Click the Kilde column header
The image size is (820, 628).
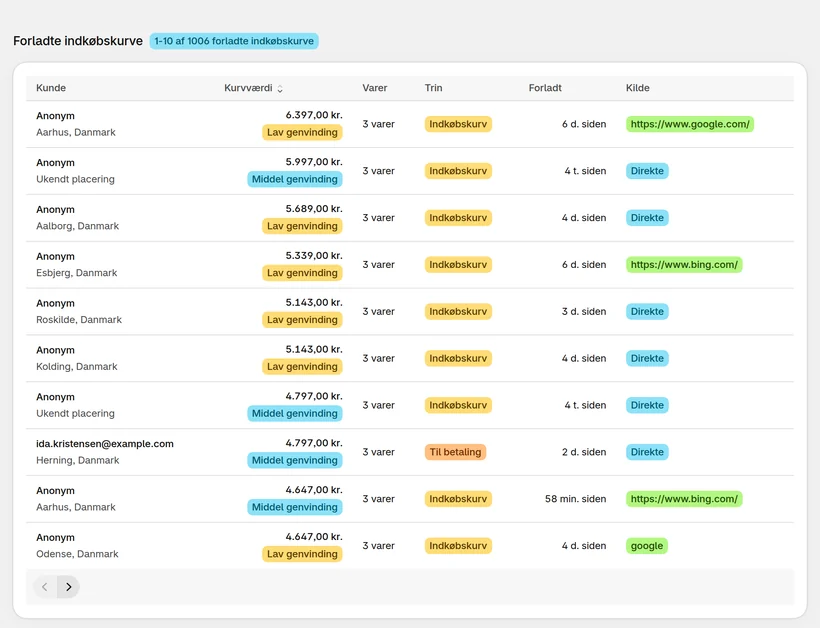tap(637, 88)
